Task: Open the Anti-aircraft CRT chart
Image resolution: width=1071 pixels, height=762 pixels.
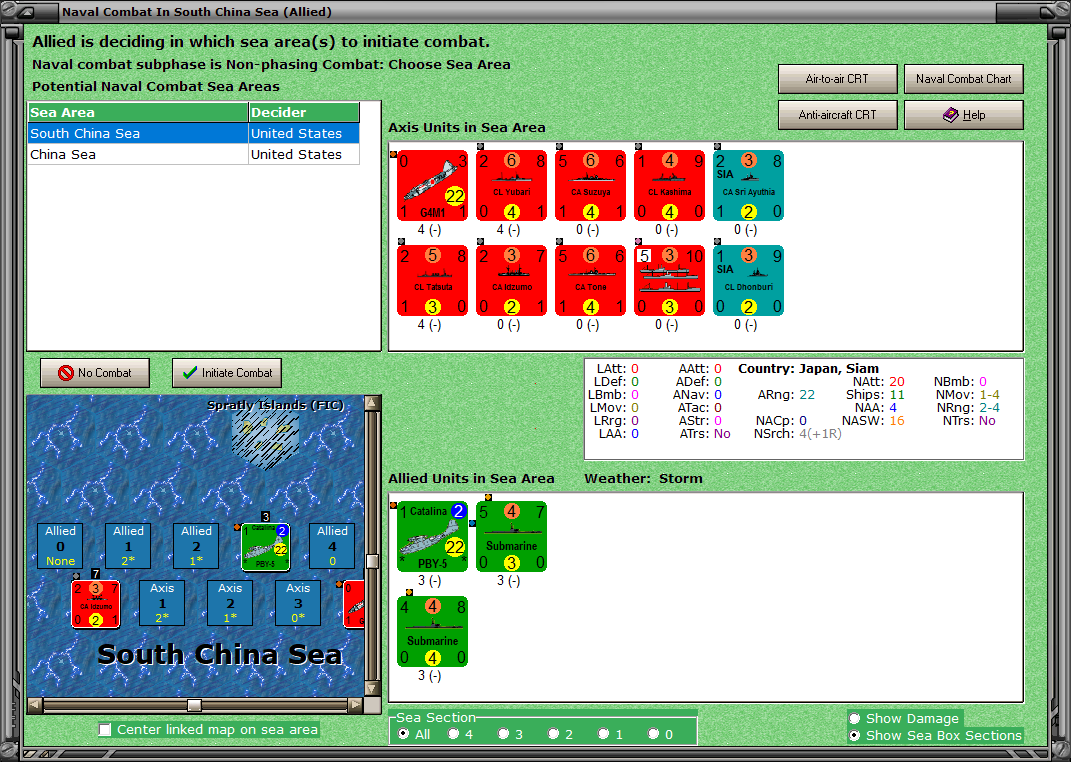Action: (x=837, y=115)
